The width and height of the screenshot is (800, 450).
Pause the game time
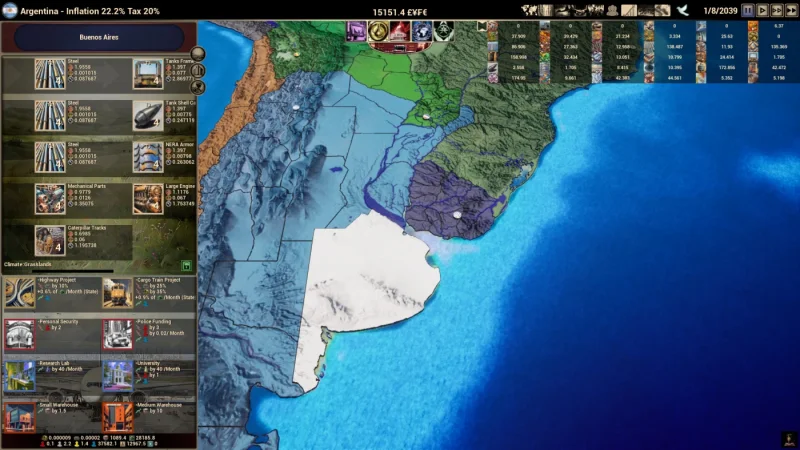pos(748,10)
